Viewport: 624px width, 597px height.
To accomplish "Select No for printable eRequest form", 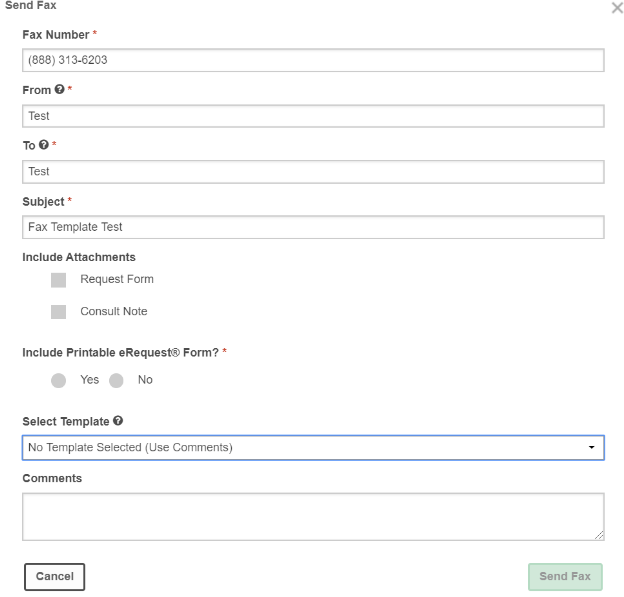I will [116, 380].
